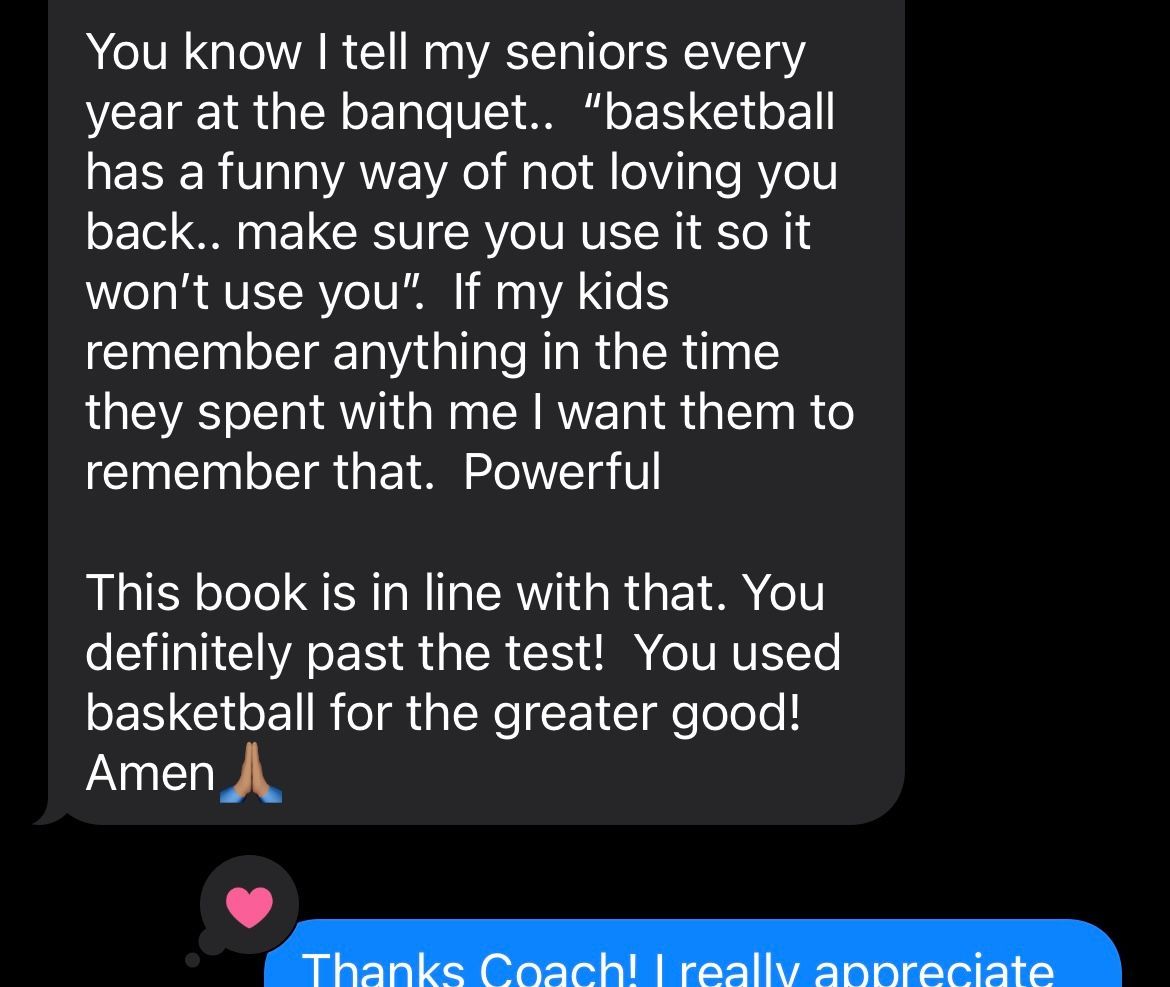Click the phrase 'greater good!' in the message

point(646,714)
